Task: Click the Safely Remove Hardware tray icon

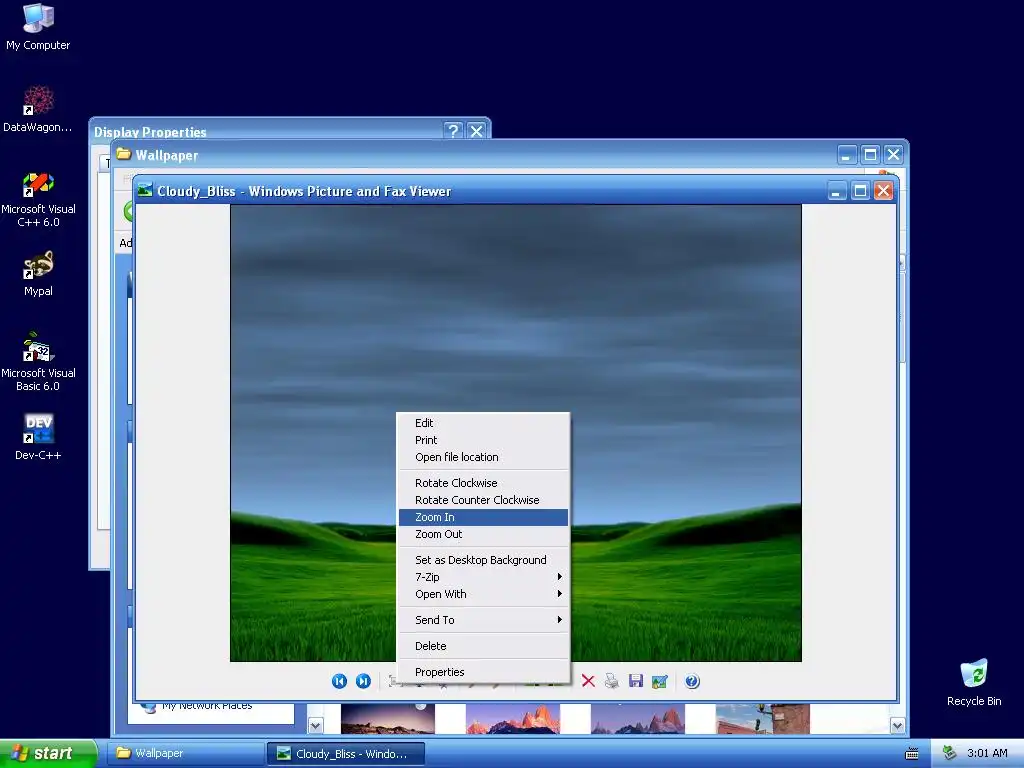Action: (x=950, y=753)
